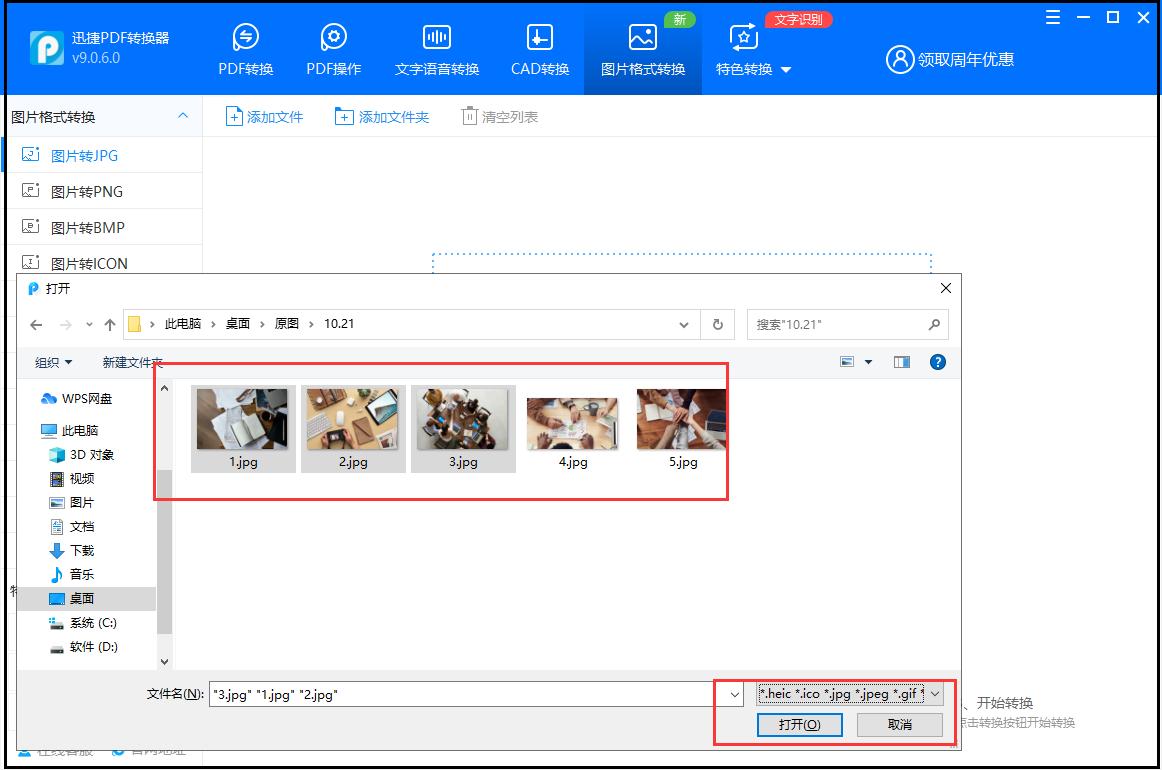Select 此电脑 in navigation tree
1162x770 pixels.
pyautogui.click(x=70, y=431)
